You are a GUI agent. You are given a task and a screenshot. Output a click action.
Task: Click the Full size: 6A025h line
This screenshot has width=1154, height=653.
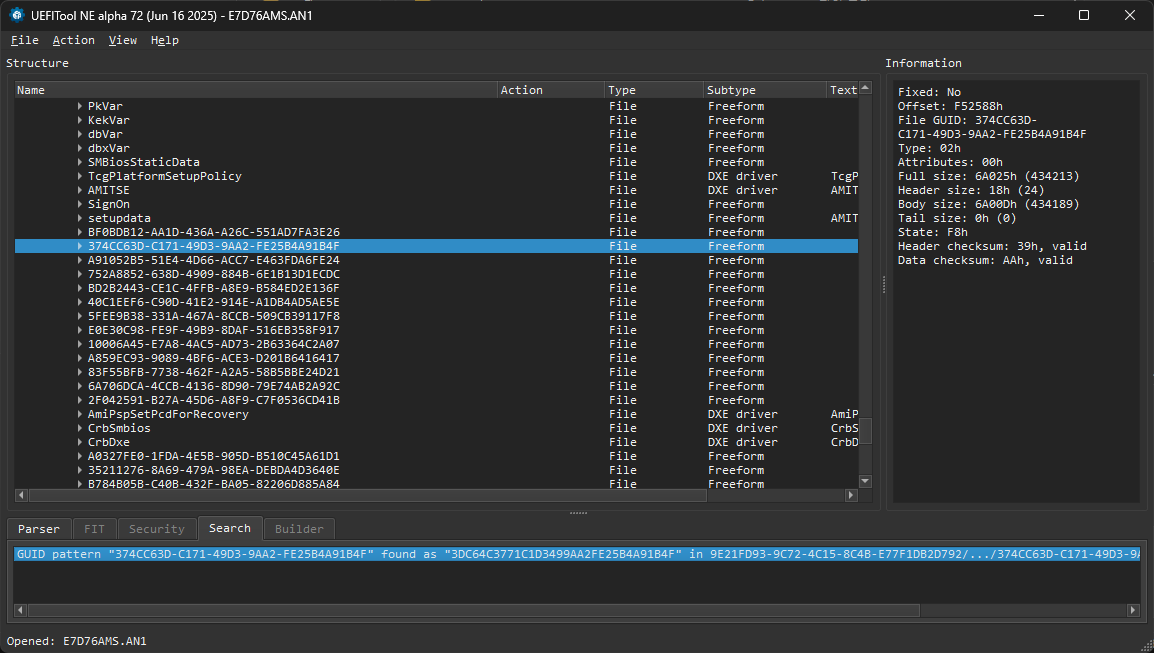(988, 176)
